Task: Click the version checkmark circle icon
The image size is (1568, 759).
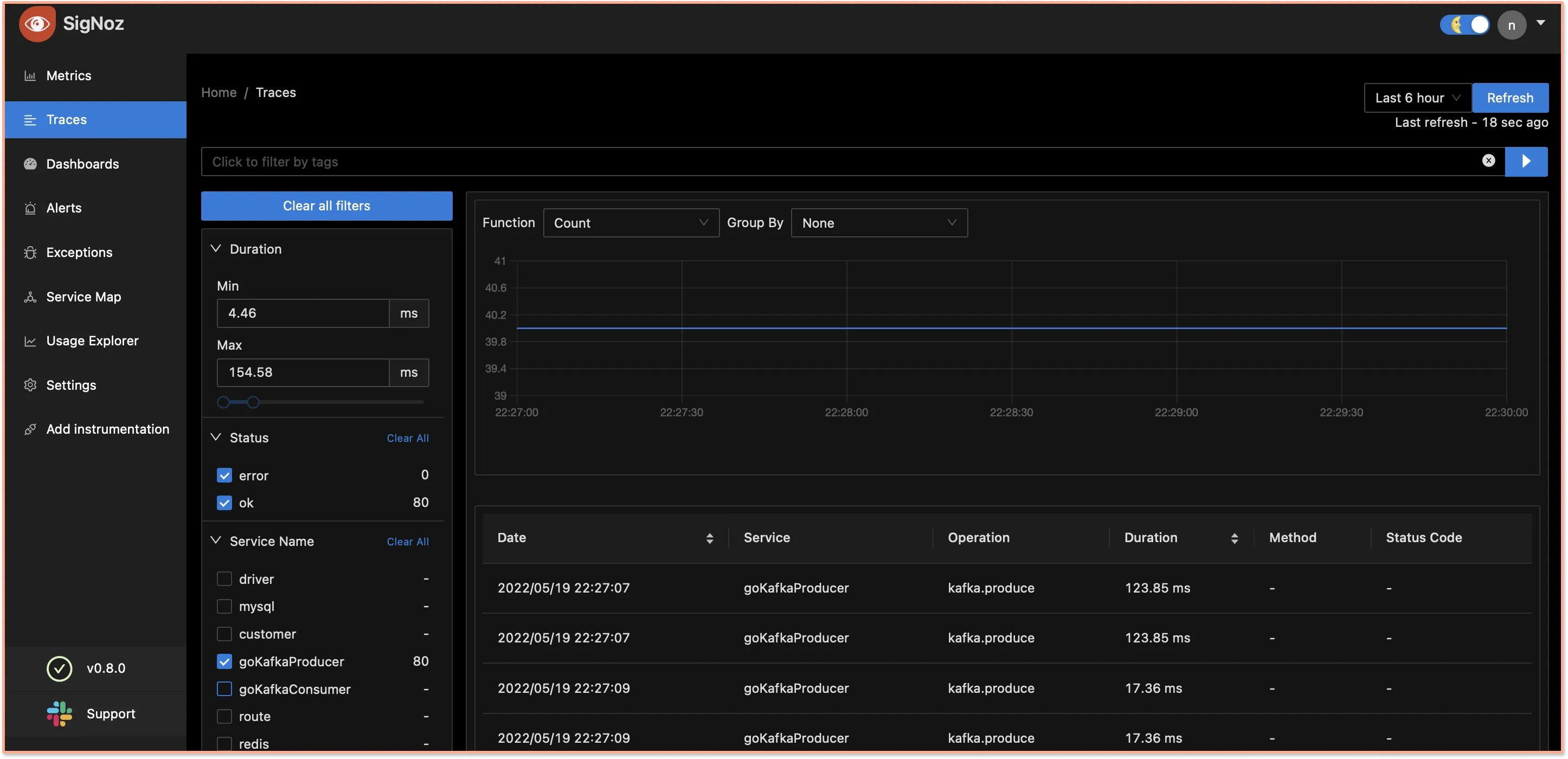Action: (59, 669)
